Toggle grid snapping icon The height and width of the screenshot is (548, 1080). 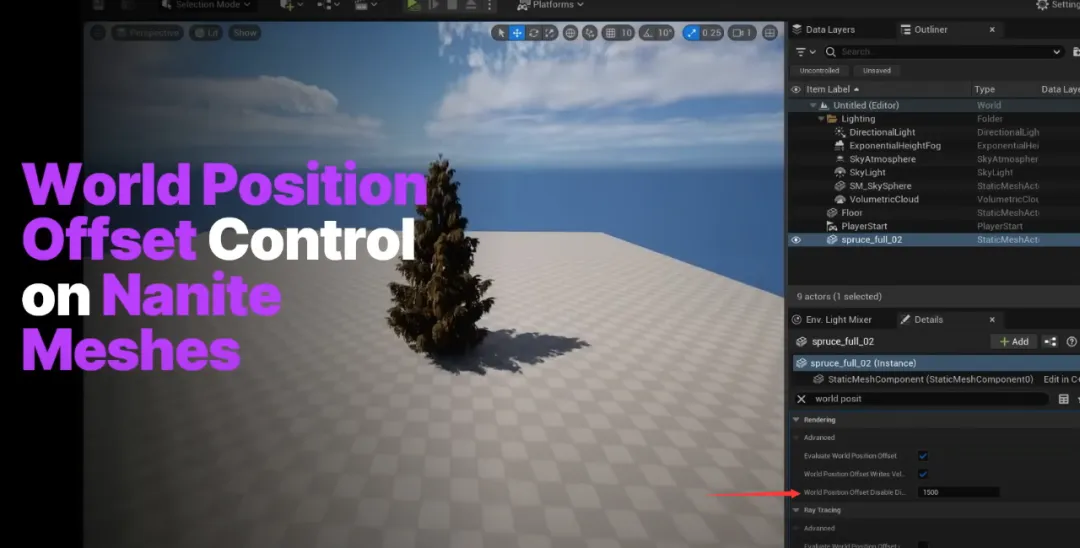click(610, 32)
